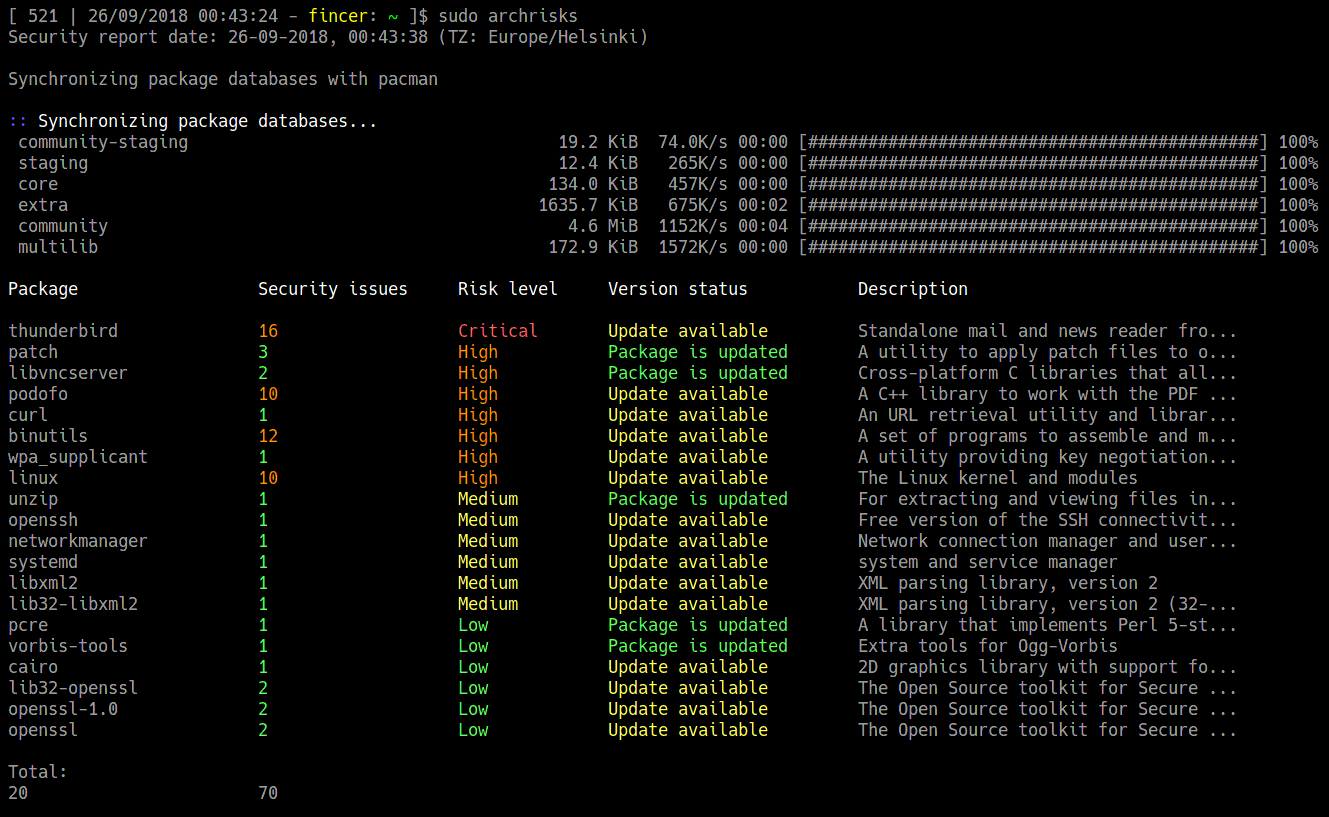Click the "fincer" username in the prompt
Viewport: 1329px width, 817px height.
(338, 16)
